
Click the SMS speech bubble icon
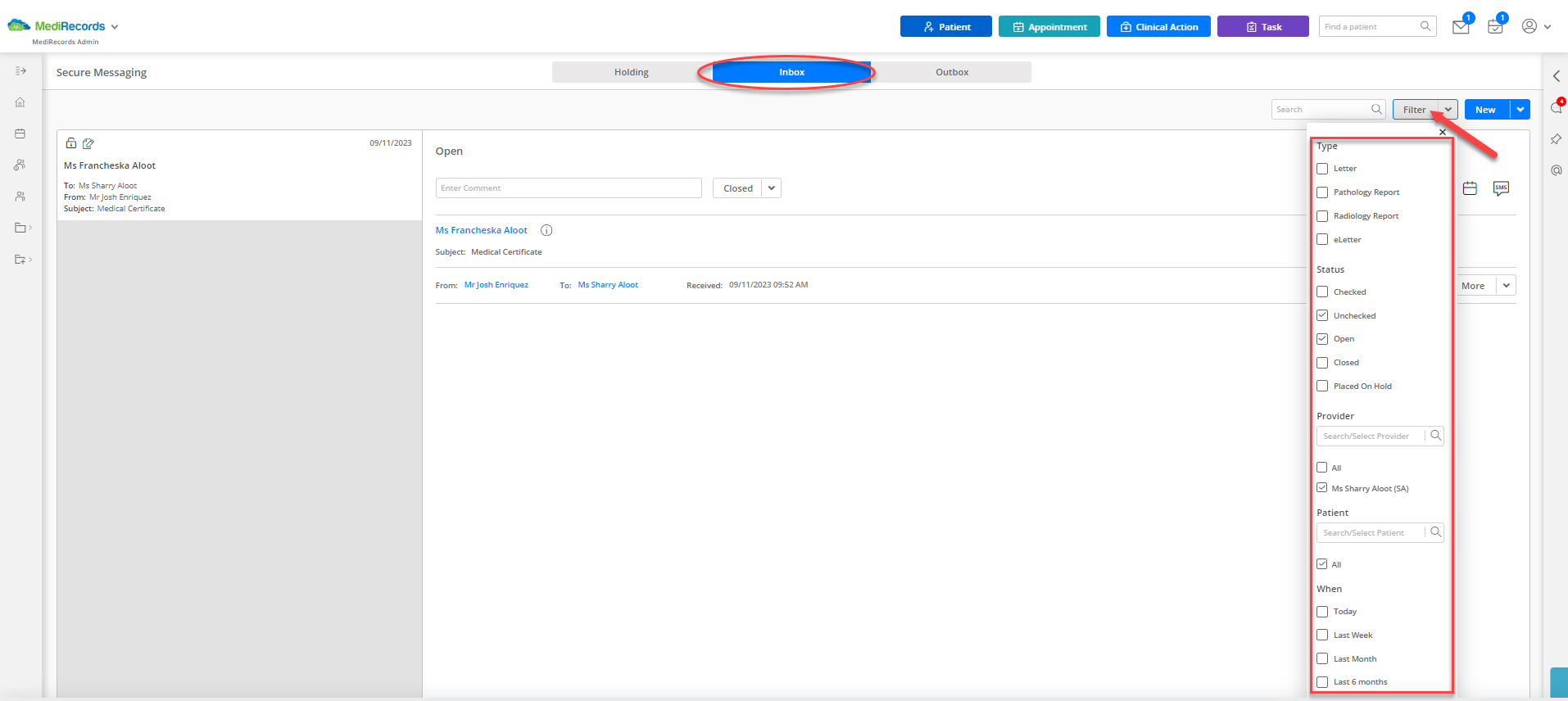coord(1501,188)
